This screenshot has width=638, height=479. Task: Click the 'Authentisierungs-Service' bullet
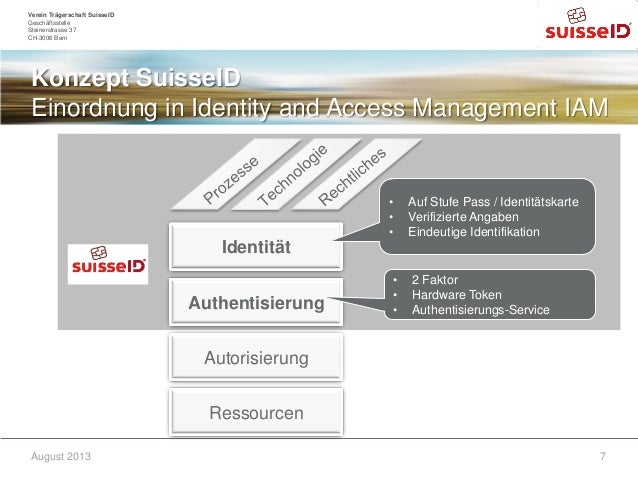(481, 310)
